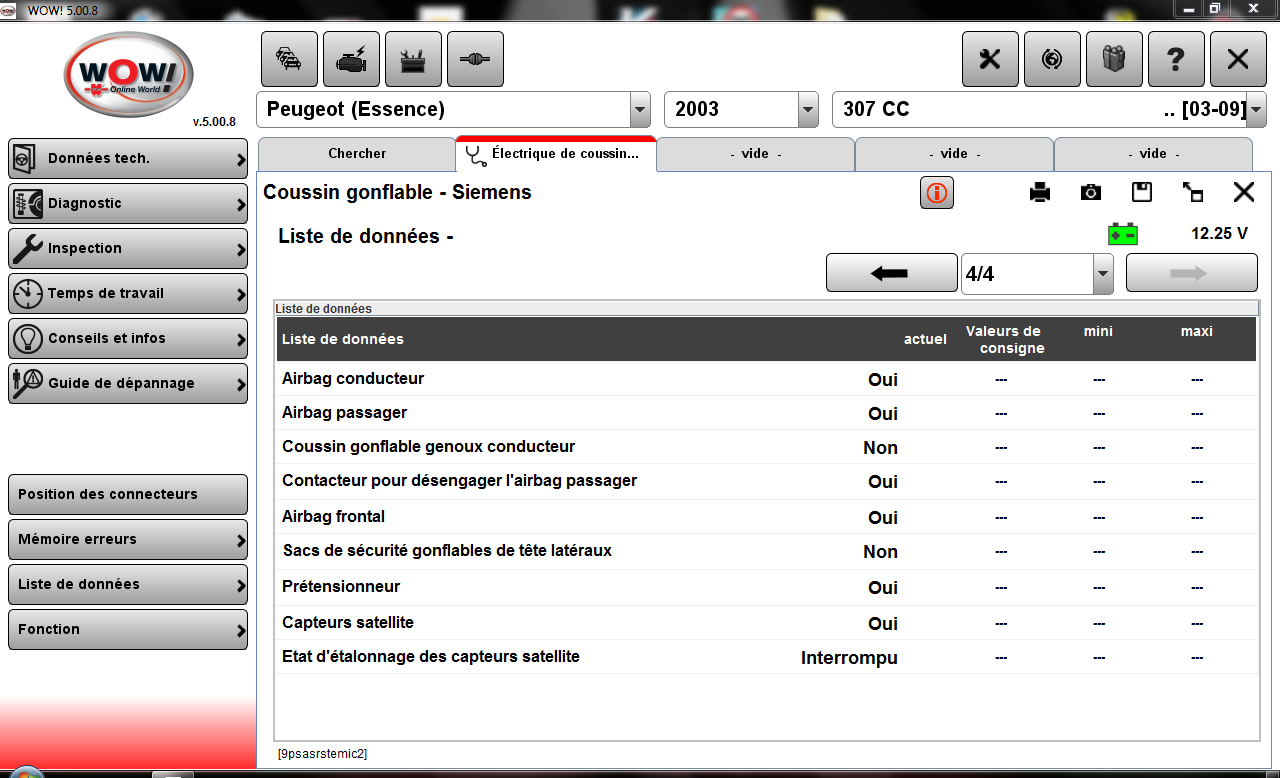
Task: Select the Prétensionneur row
Action: click(x=766, y=587)
